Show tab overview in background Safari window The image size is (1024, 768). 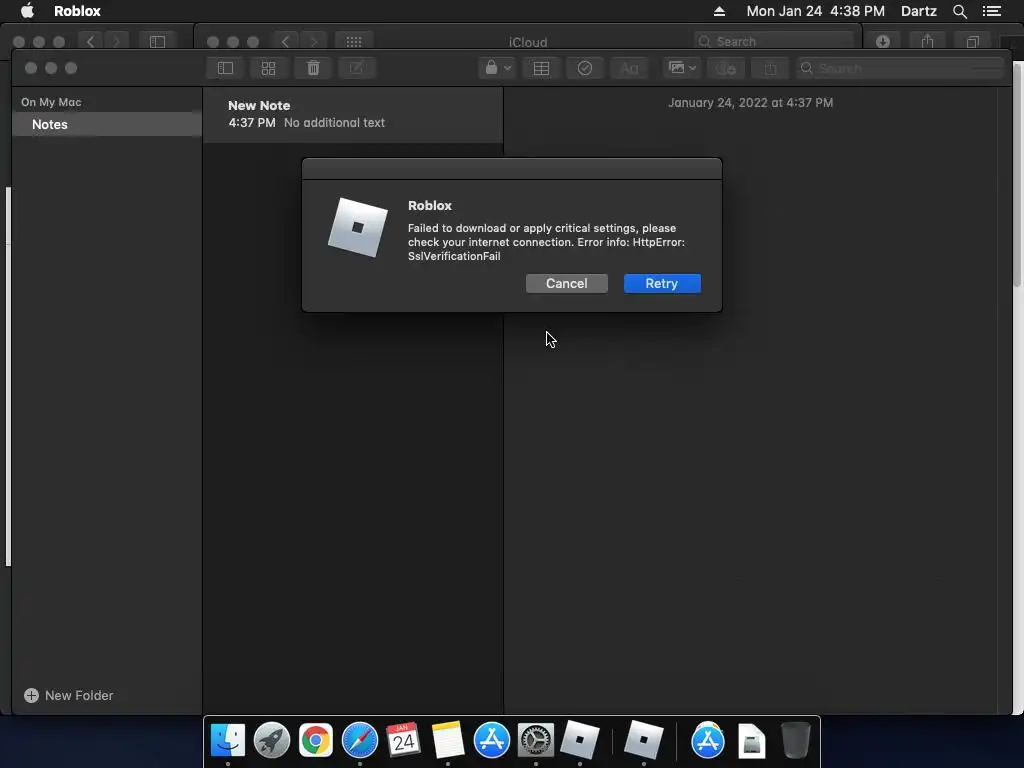[x=972, y=42]
